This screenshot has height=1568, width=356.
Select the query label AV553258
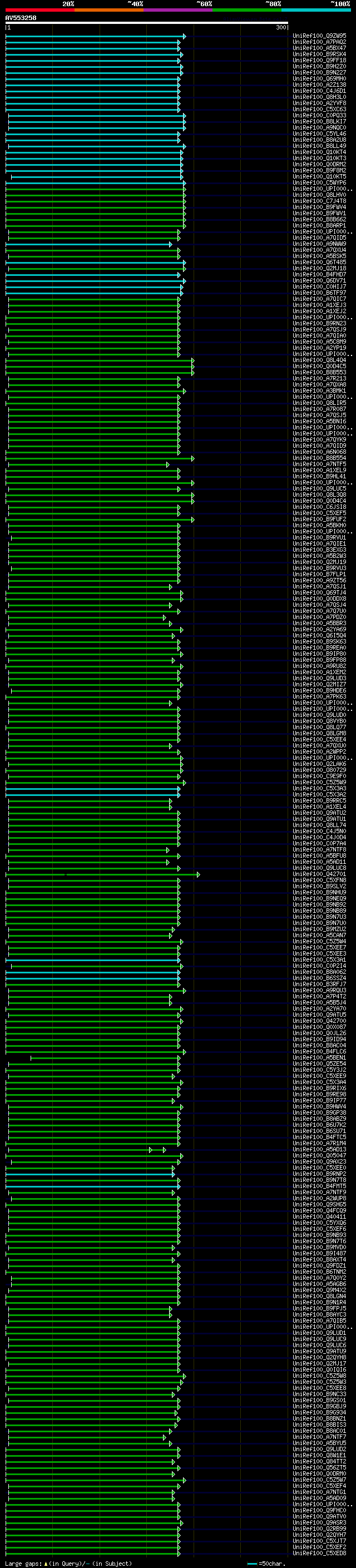(x=21, y=18)
